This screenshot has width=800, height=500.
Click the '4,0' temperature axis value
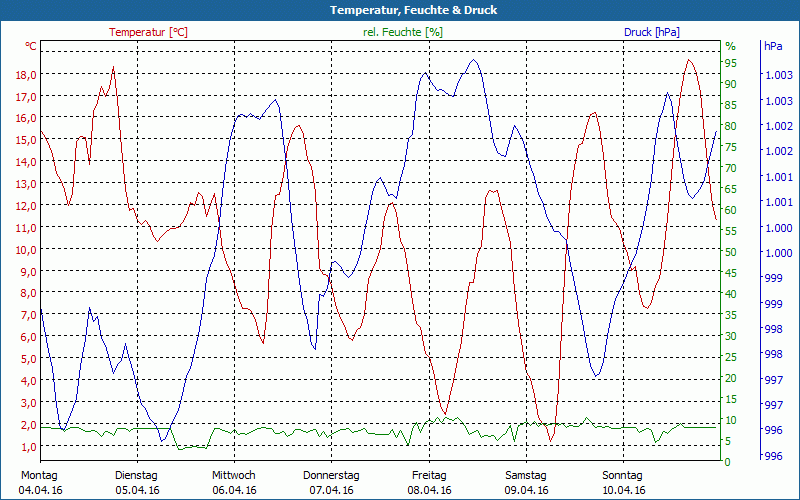(x=29, y=381)
